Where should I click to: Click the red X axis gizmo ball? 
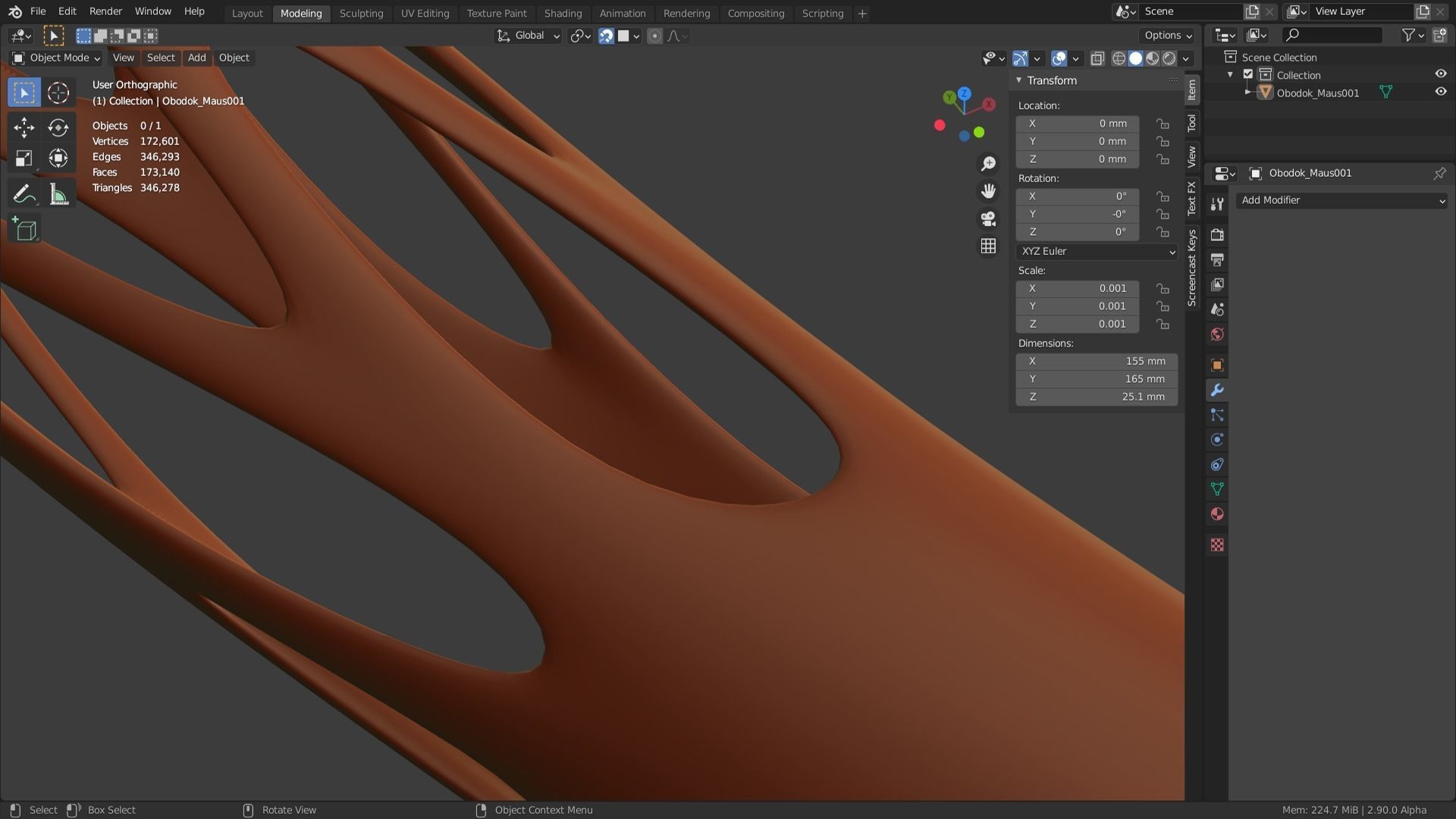point(989,105)
